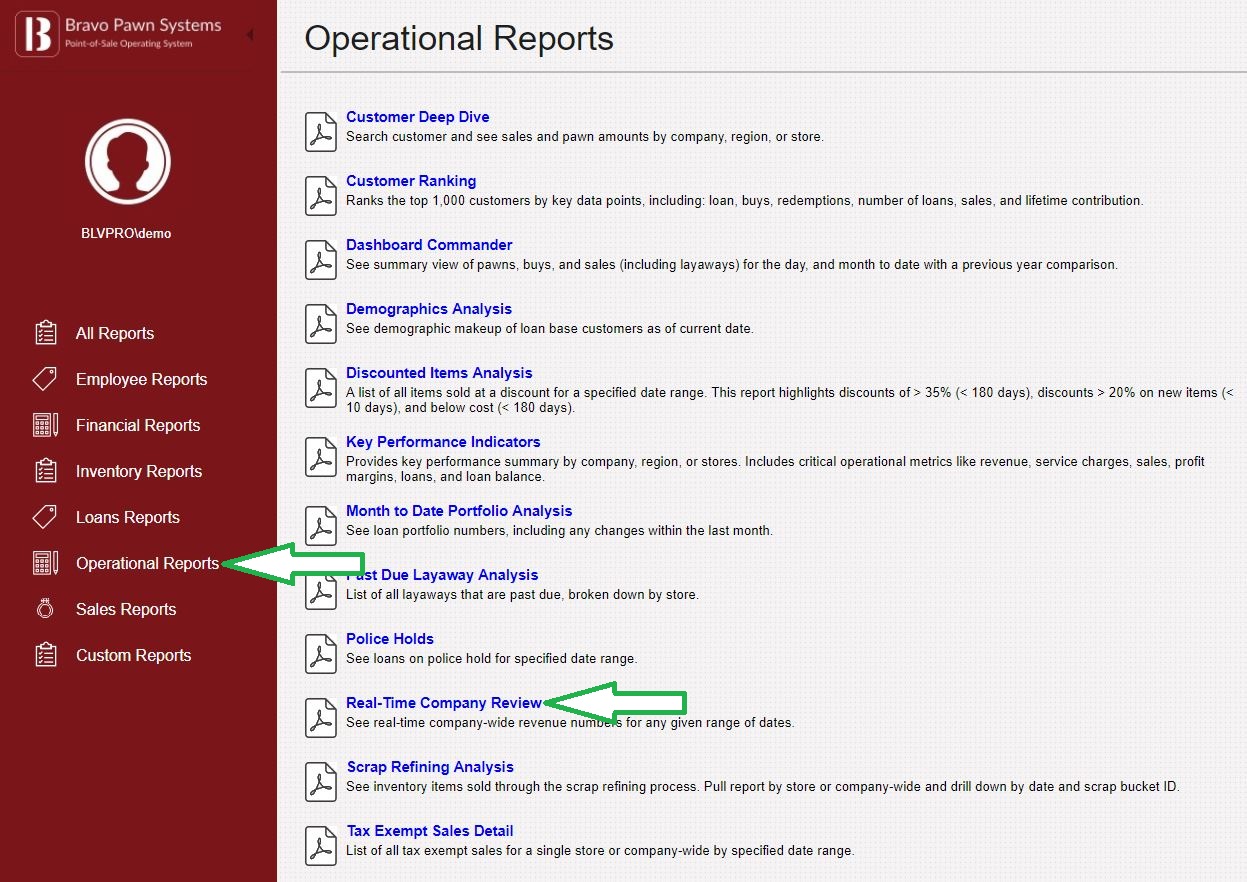Click the BLVPRO\demo username text
The image size is (1247, 882).
point(126,233)
